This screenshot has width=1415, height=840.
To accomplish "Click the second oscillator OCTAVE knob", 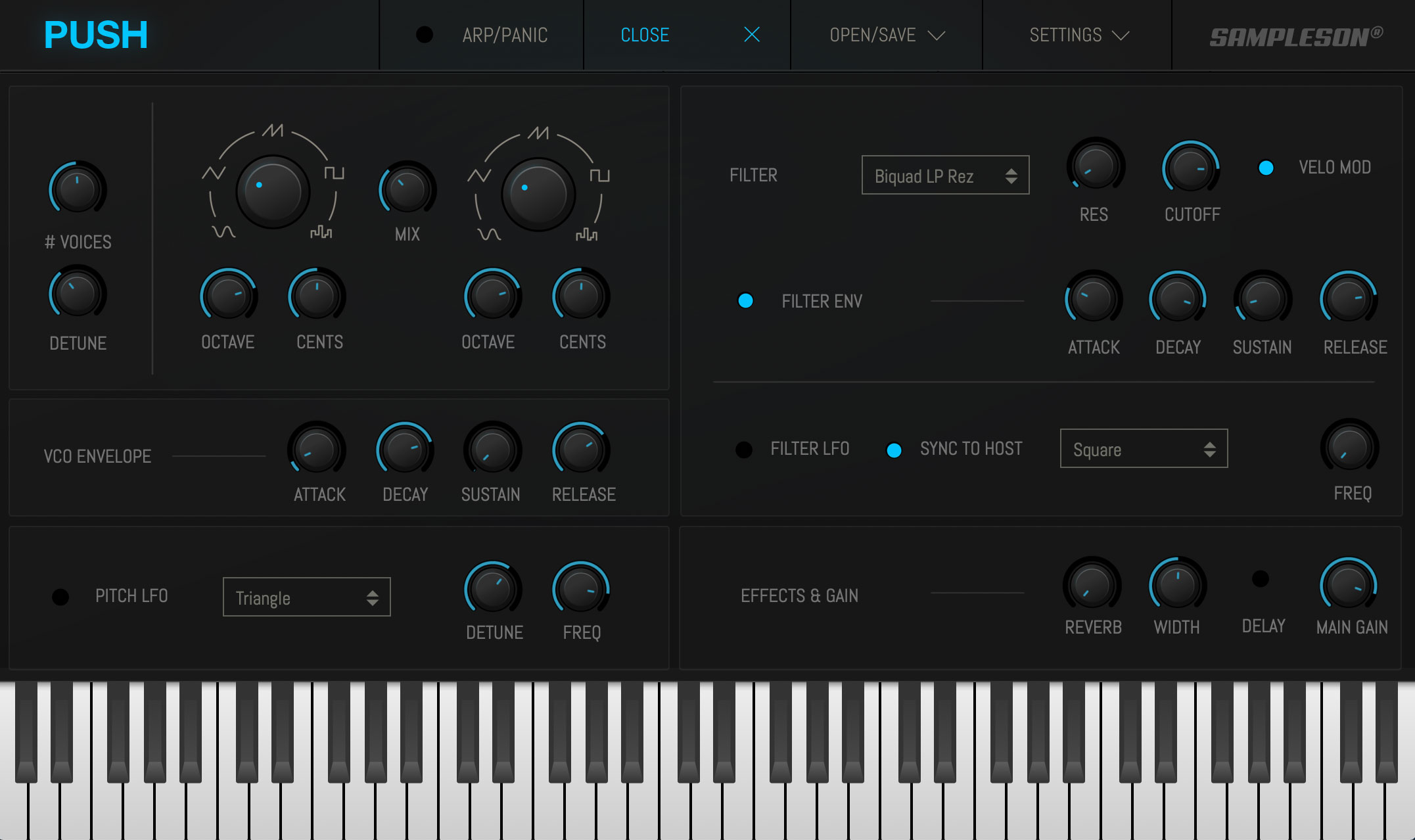I will pyautogui.click(x=493, y=296).
